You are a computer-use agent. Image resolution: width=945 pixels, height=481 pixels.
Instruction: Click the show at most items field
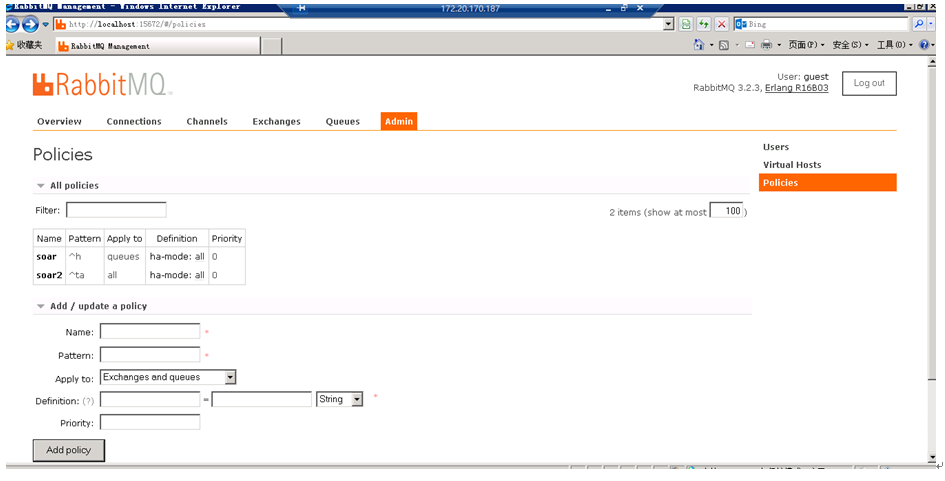[726, 210]
